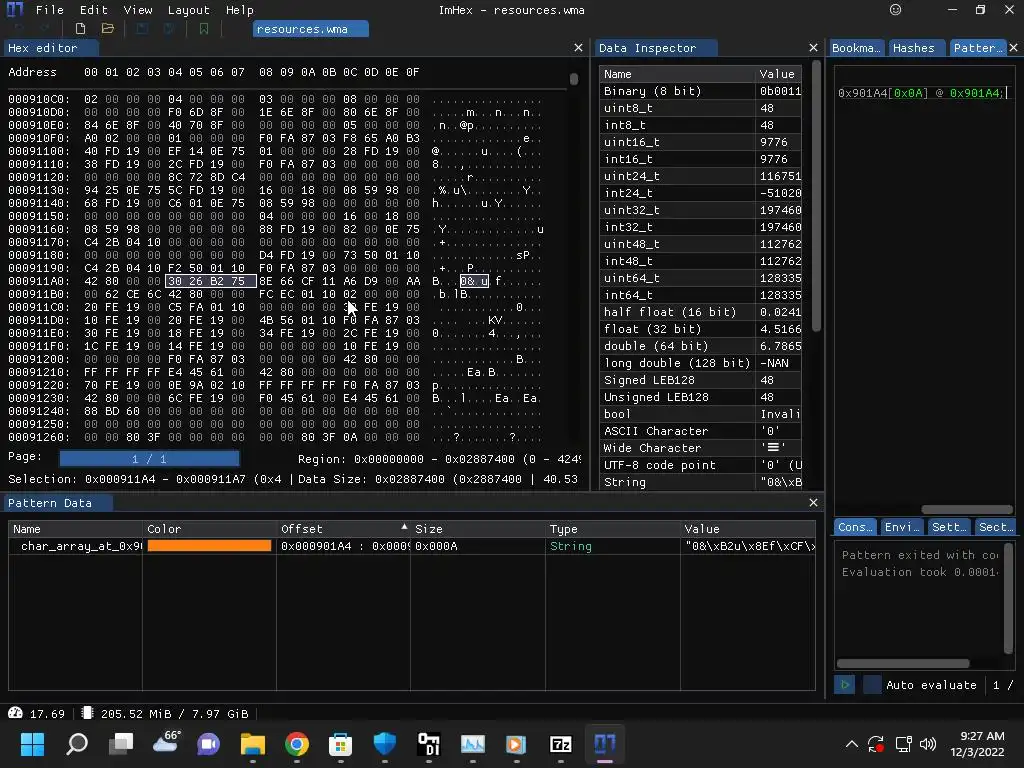Sort Pattern Data by Value column
The width and height of the screenshot is (1024, 768).
[x=748, y=528]
